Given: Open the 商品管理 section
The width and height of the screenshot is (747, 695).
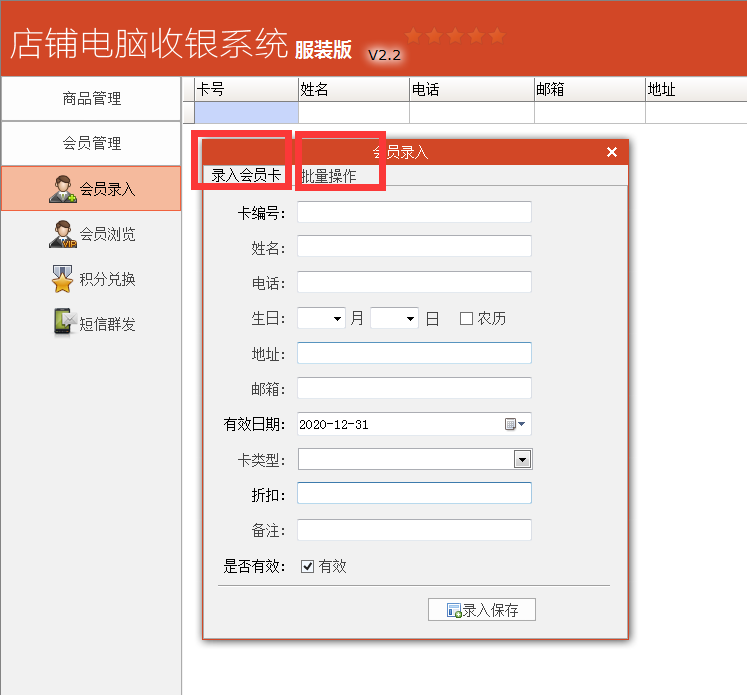Looking at the screenshot, I should pyautogui.click(x=91, y=99).
